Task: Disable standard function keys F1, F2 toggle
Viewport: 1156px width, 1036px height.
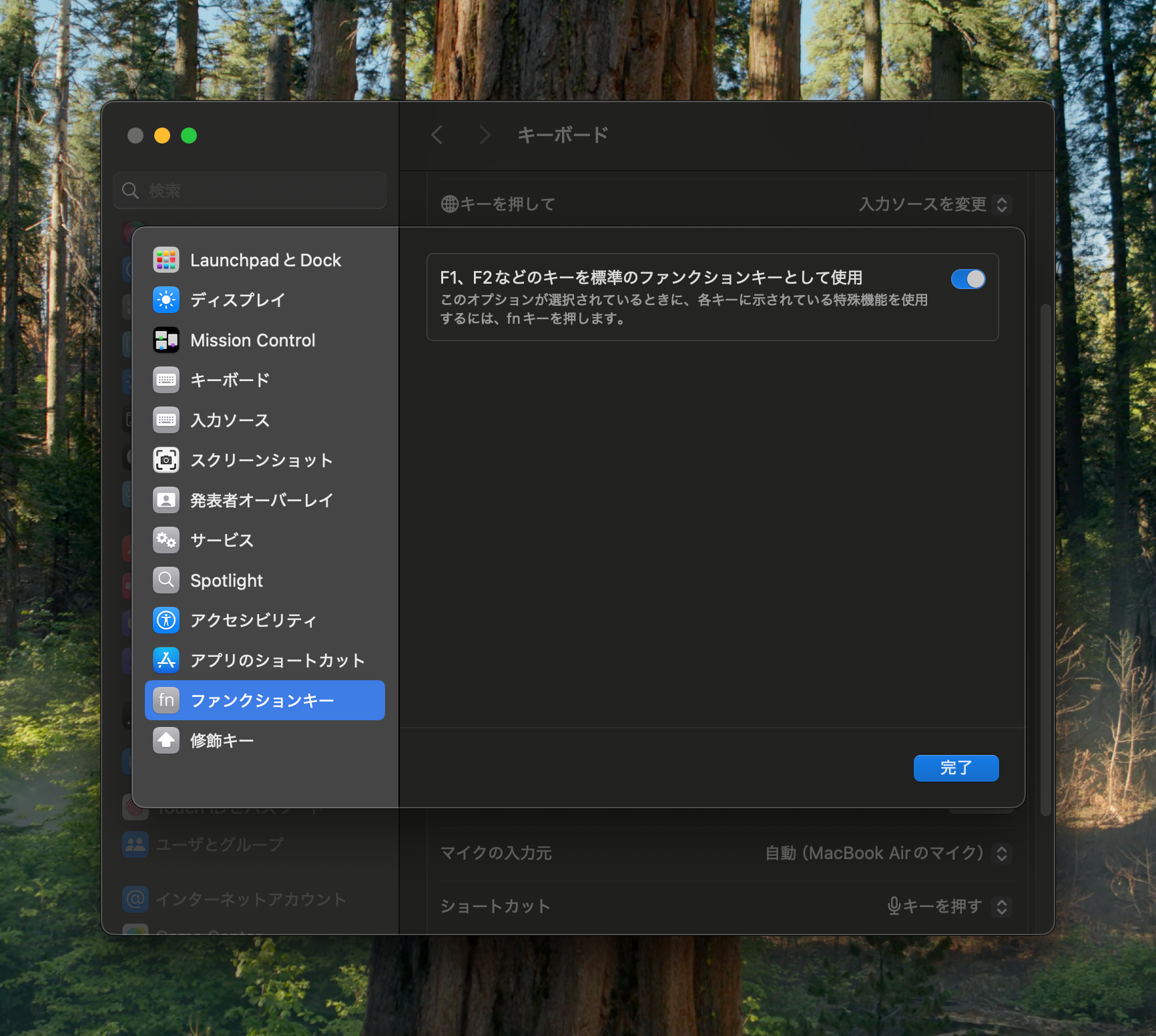Action: coord(968,279)
